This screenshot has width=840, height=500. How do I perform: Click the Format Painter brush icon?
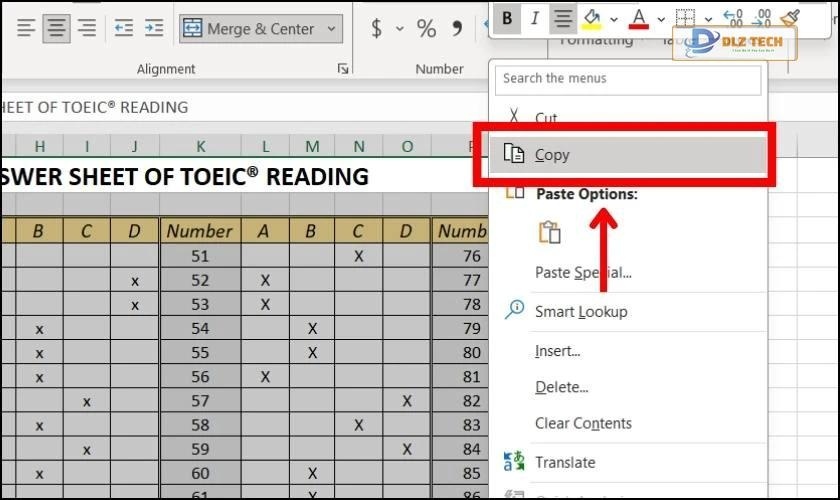click(790, 17)
